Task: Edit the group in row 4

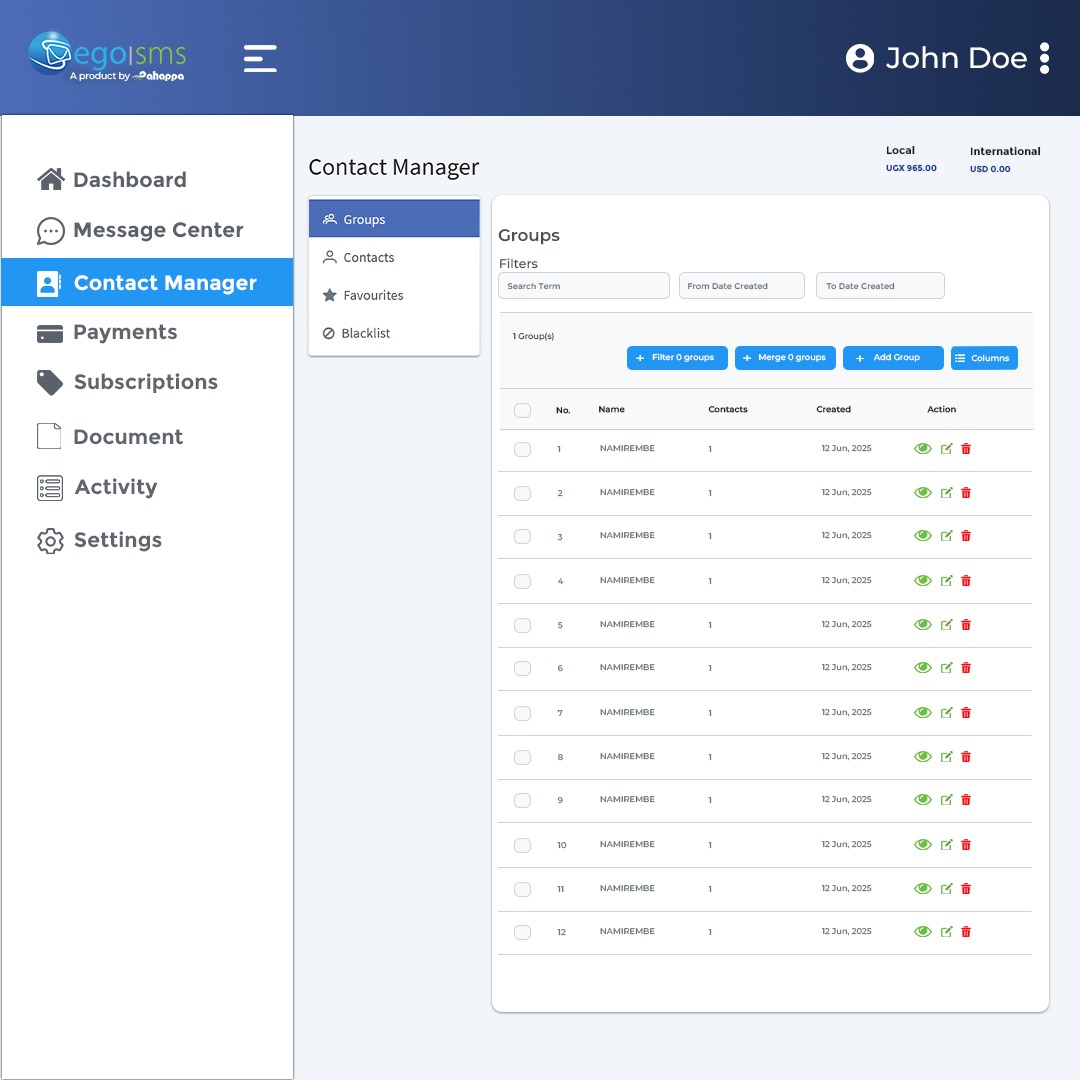Action: (x=946, y=581)
